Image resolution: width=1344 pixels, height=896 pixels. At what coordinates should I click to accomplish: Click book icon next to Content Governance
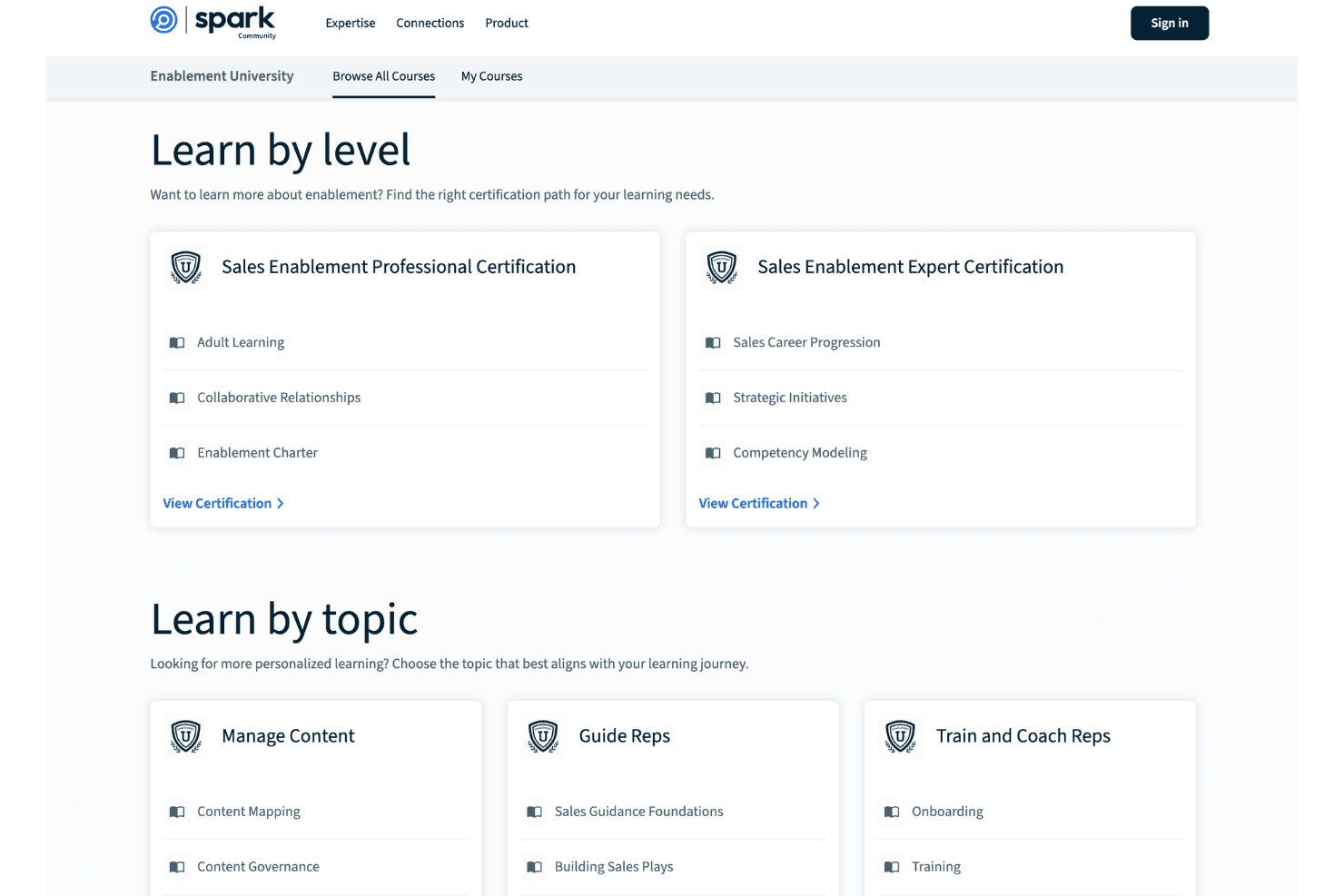(177, 868)
